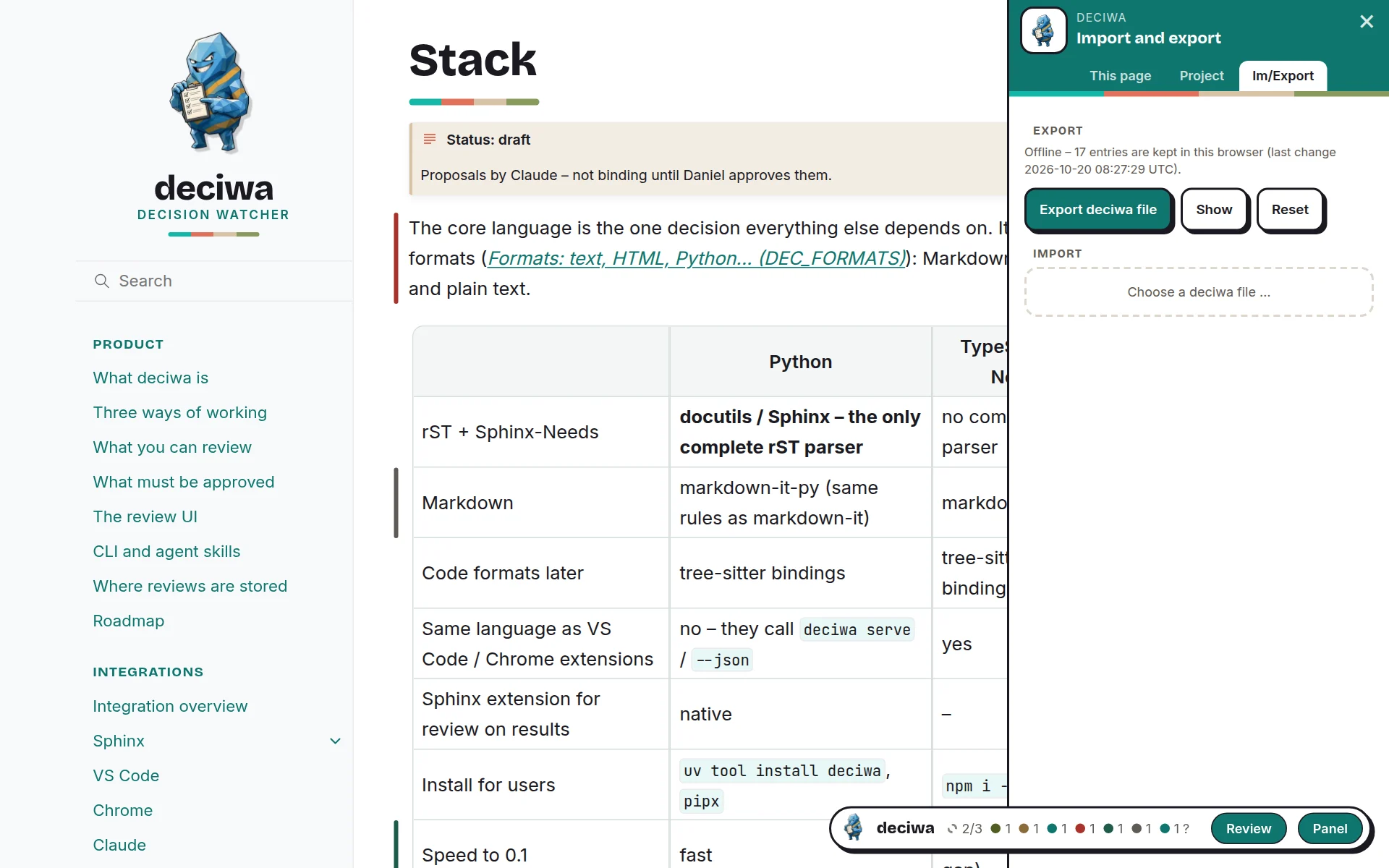Open Integration overview page
The image size is (1389, 868).
coord(170,706)
